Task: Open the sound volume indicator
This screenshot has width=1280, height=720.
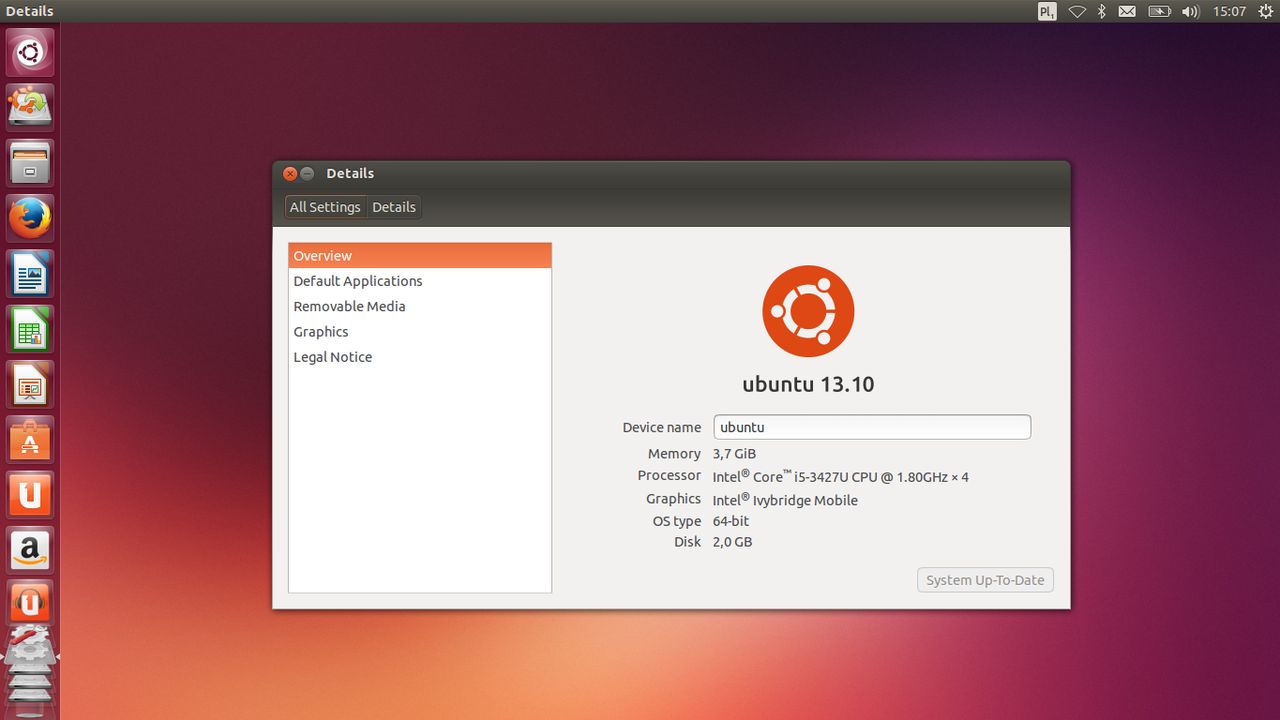Action: 1190,11
